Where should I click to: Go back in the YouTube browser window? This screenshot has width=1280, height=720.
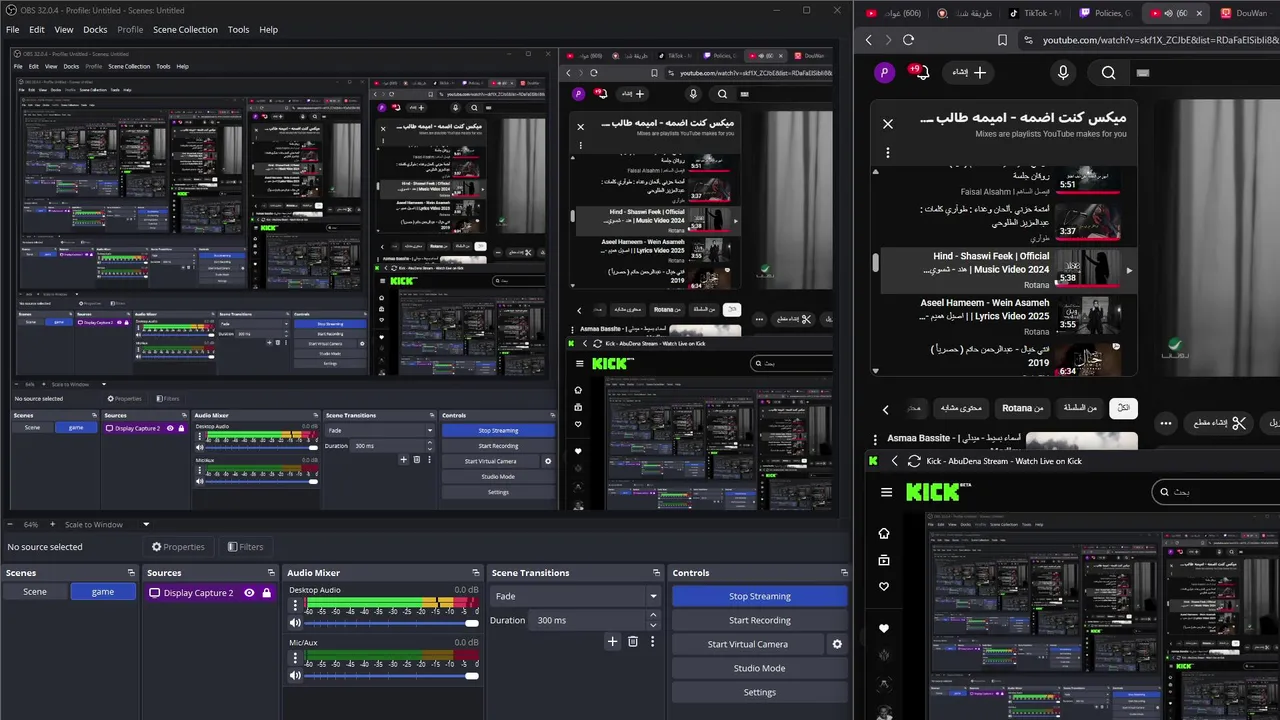tap(868, 40)
